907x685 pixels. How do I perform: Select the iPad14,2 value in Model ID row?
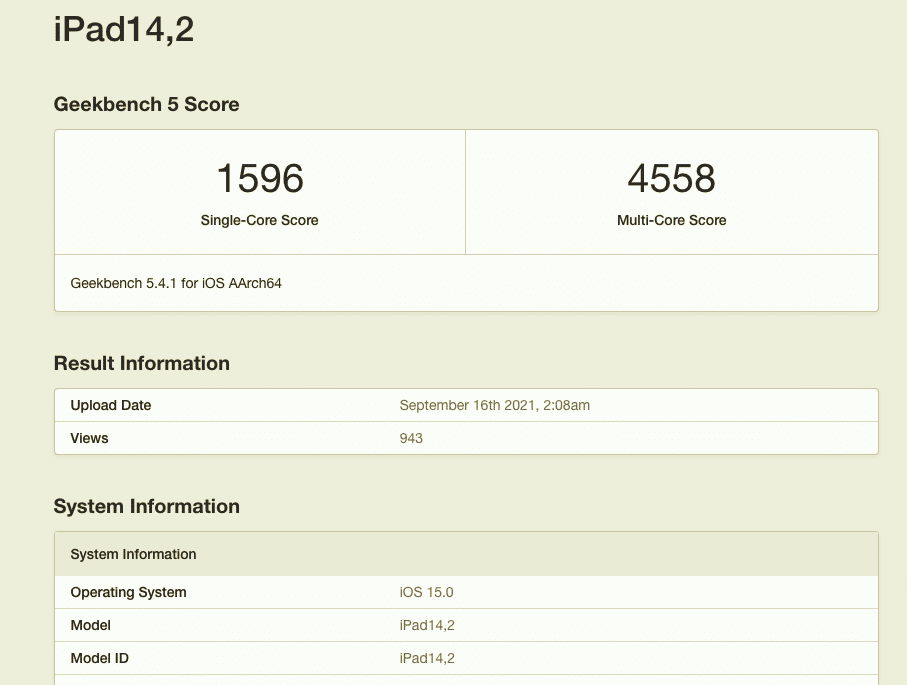pos(427,658)
